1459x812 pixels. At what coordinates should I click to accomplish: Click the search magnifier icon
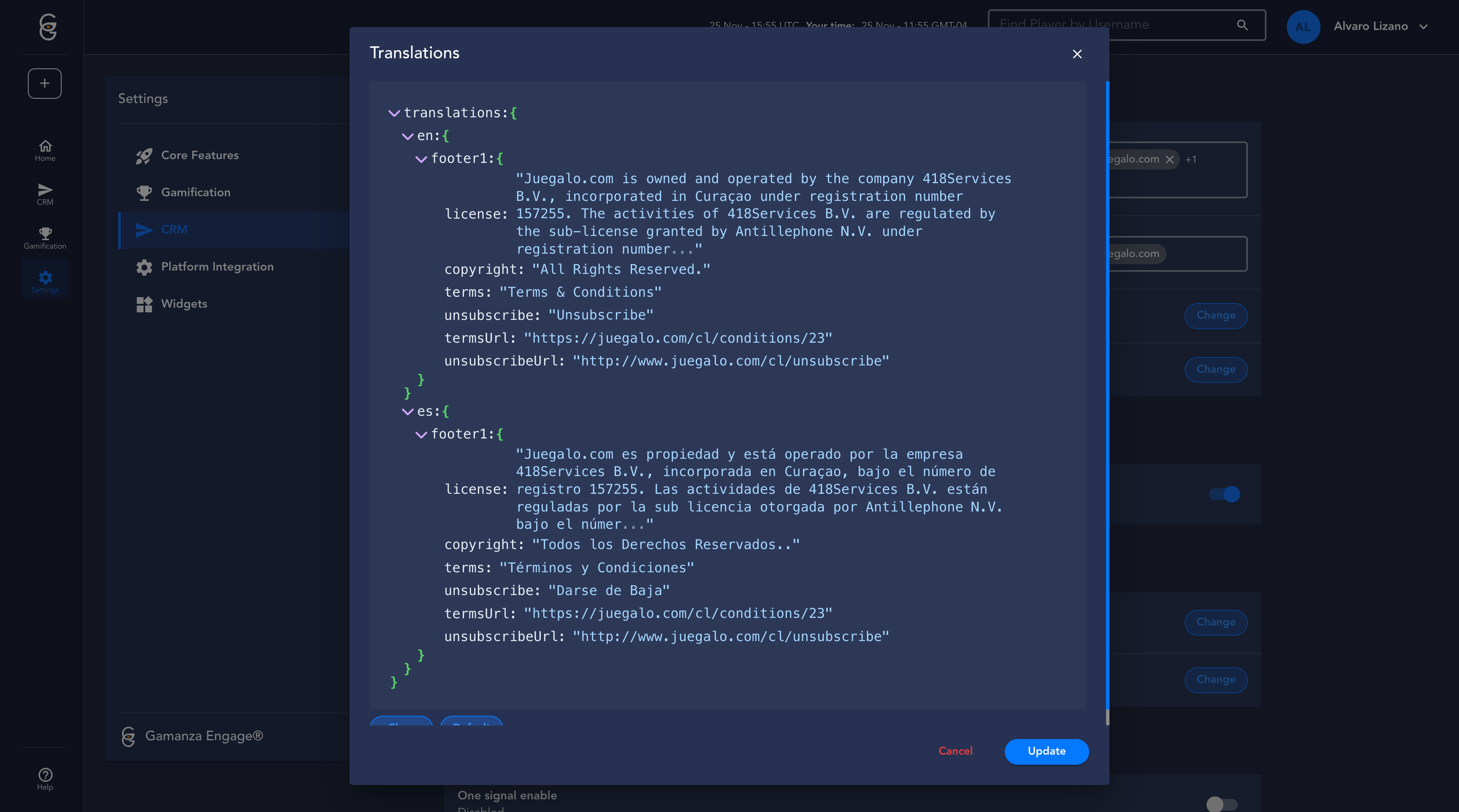click(x=1242, y=25)
